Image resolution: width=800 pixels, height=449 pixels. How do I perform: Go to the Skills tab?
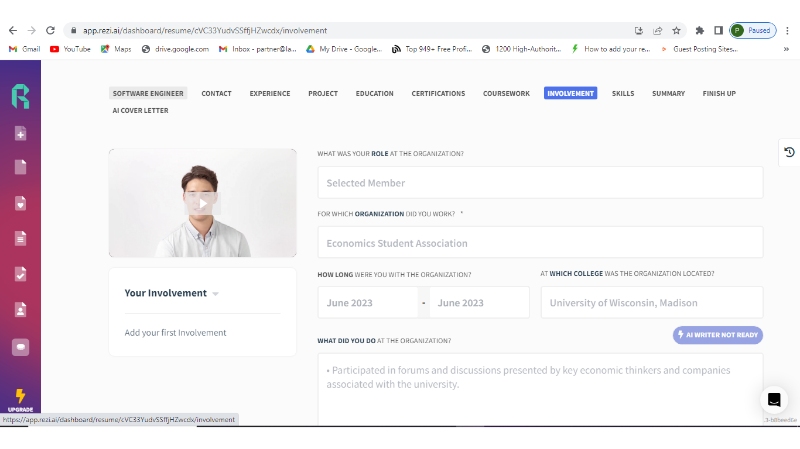click(x=623, y=94)
